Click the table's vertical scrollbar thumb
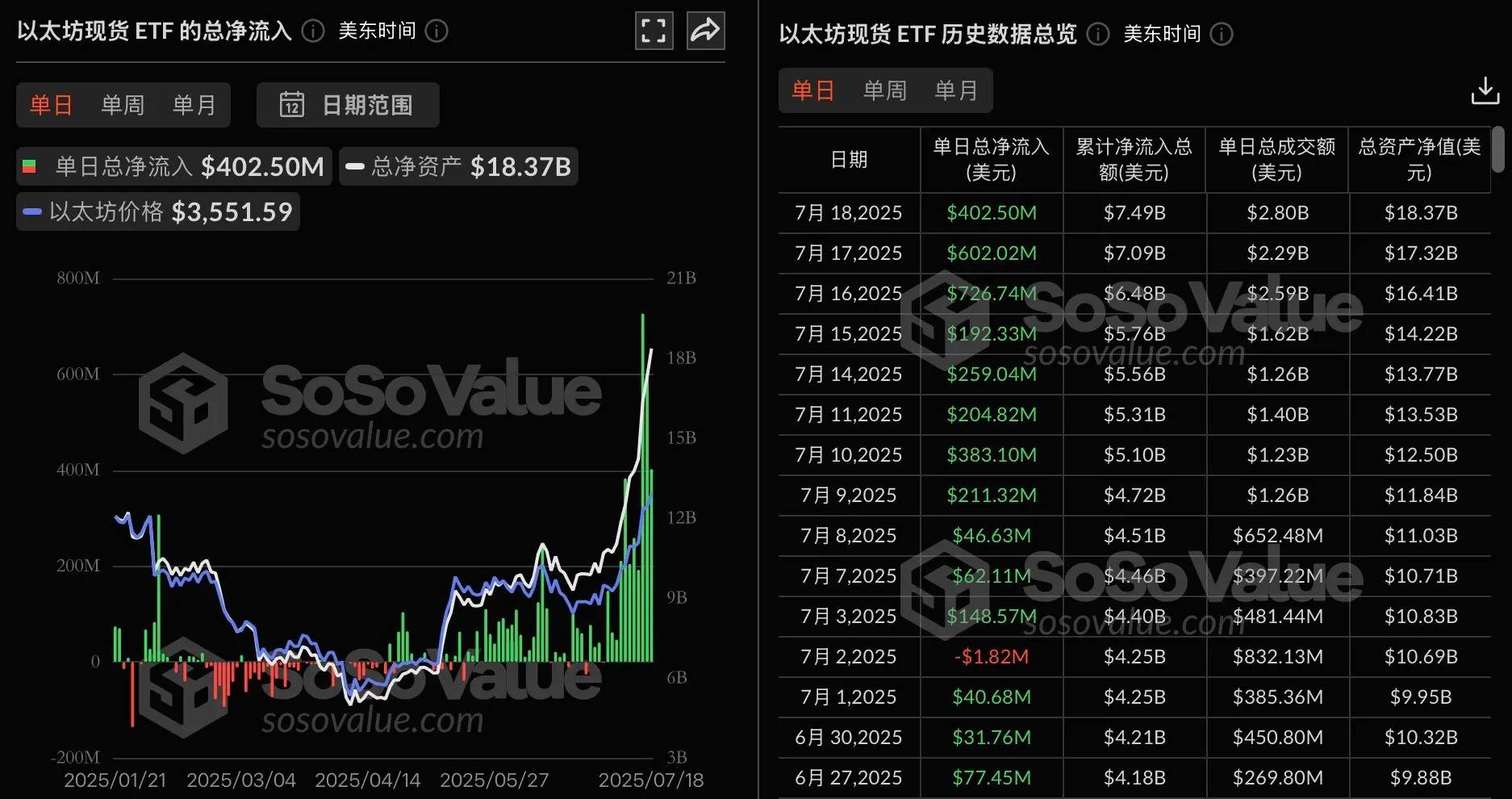The image size is (1512, 799). [1497, 149]
